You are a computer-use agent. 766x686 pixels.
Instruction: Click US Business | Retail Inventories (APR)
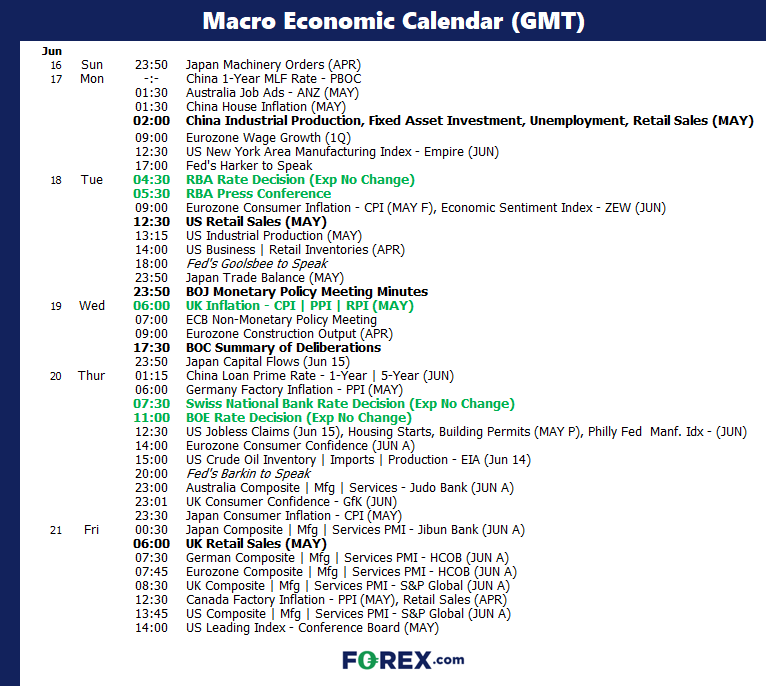[x=295, y=250]
